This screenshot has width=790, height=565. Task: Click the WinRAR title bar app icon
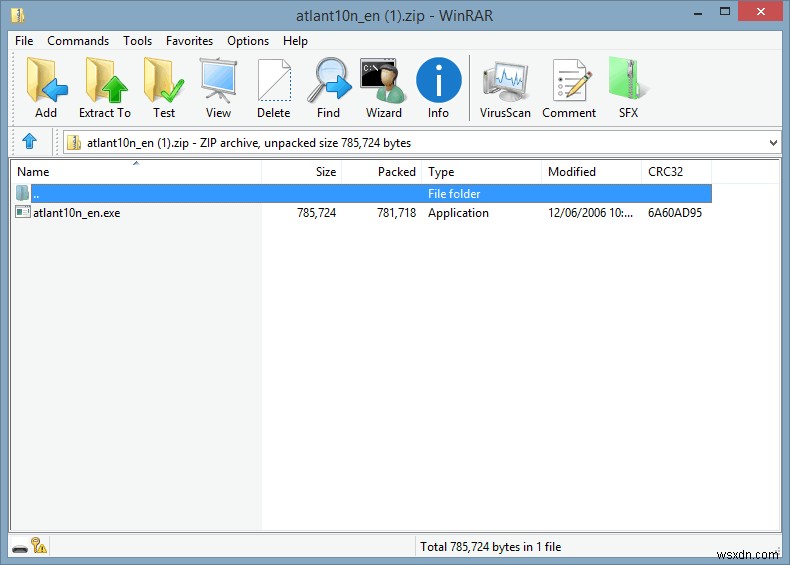tap(18, 16)
